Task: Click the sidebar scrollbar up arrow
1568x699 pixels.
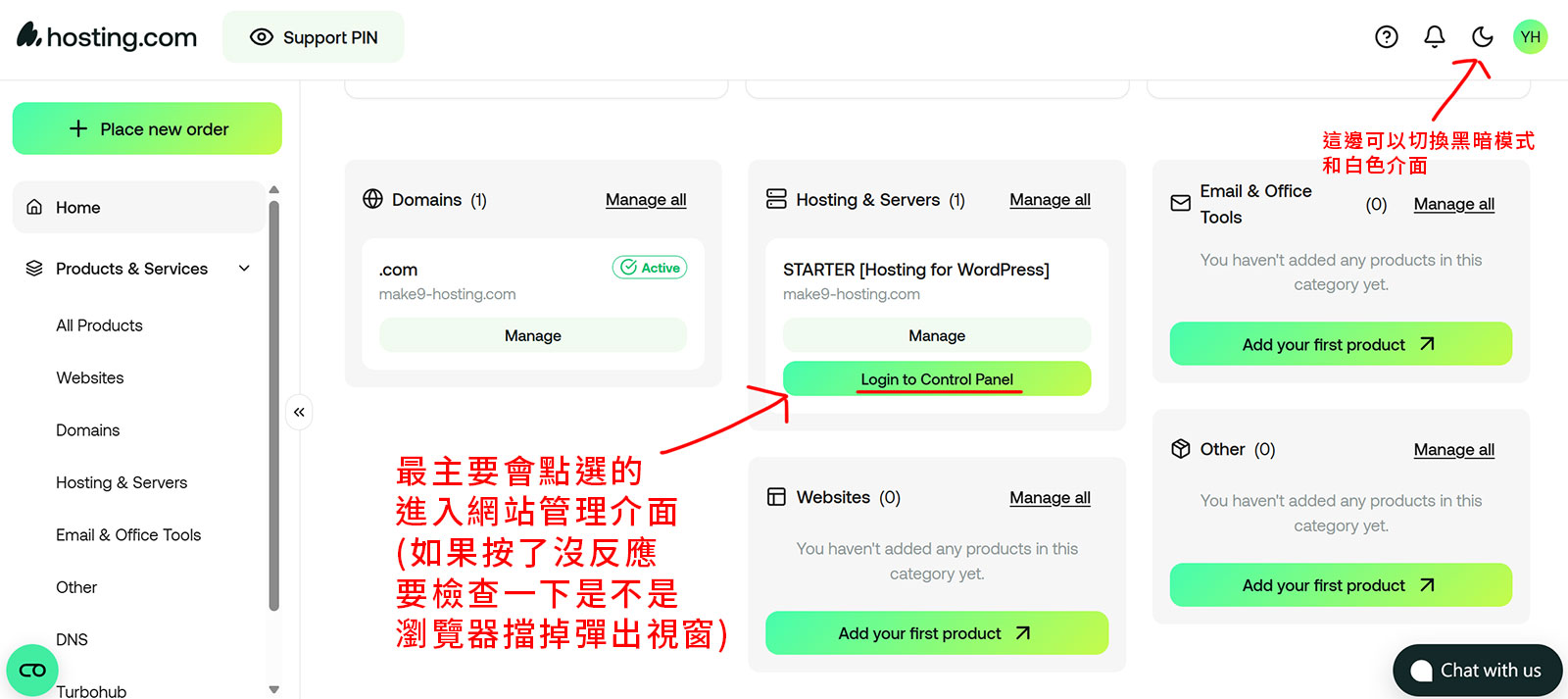Action: [x=274, y=189]
